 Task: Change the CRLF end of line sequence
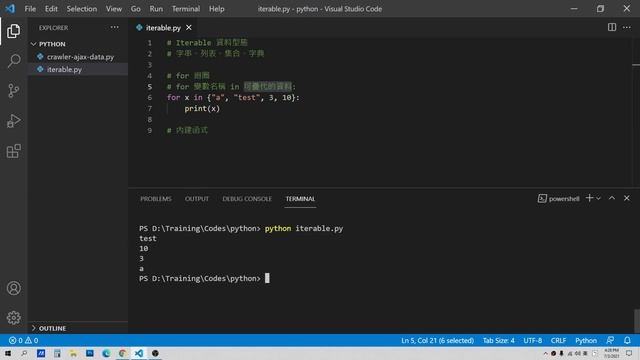click(x=558, y=340)
